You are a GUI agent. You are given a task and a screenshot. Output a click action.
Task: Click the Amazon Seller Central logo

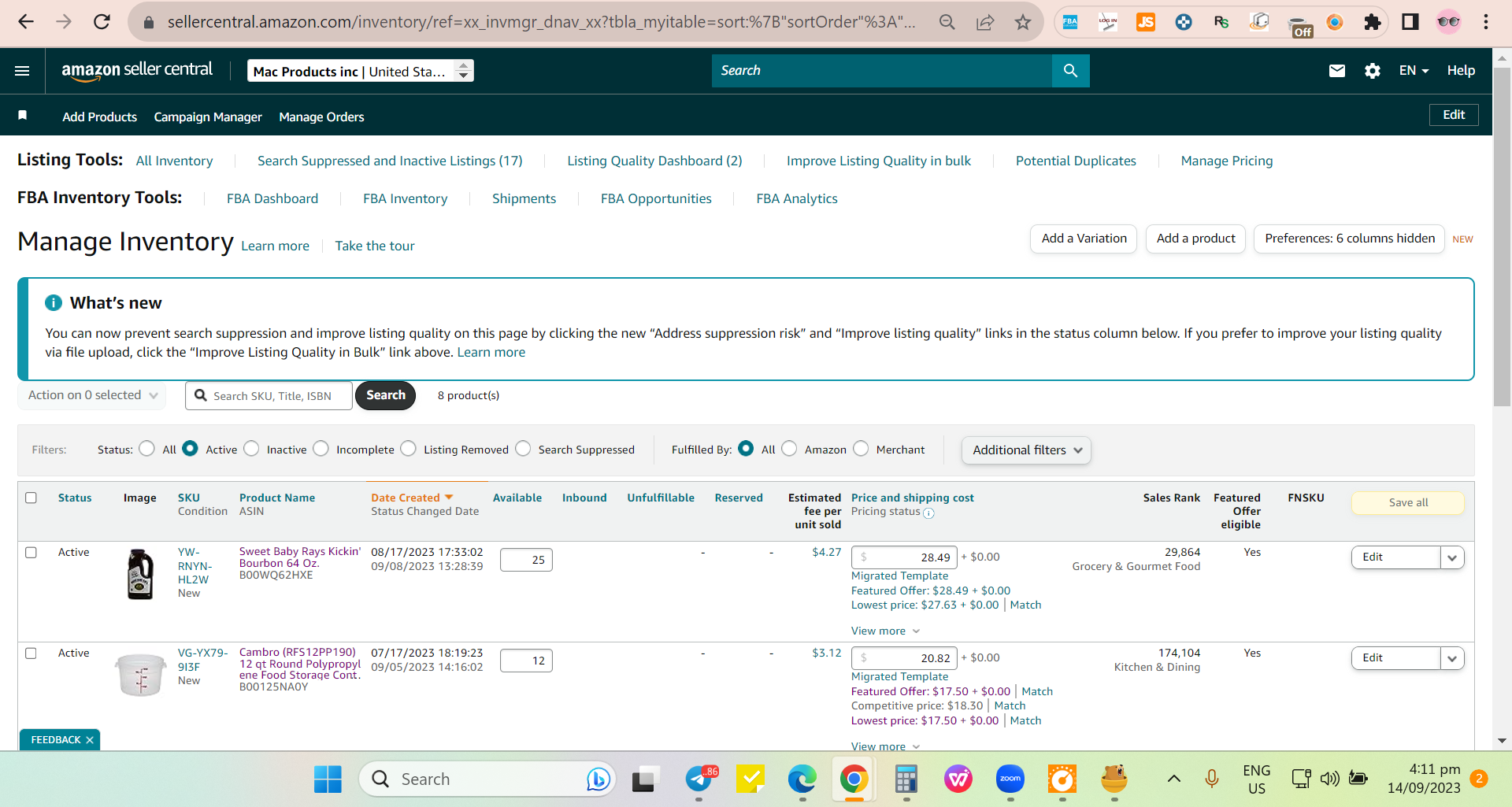[137, 70]
